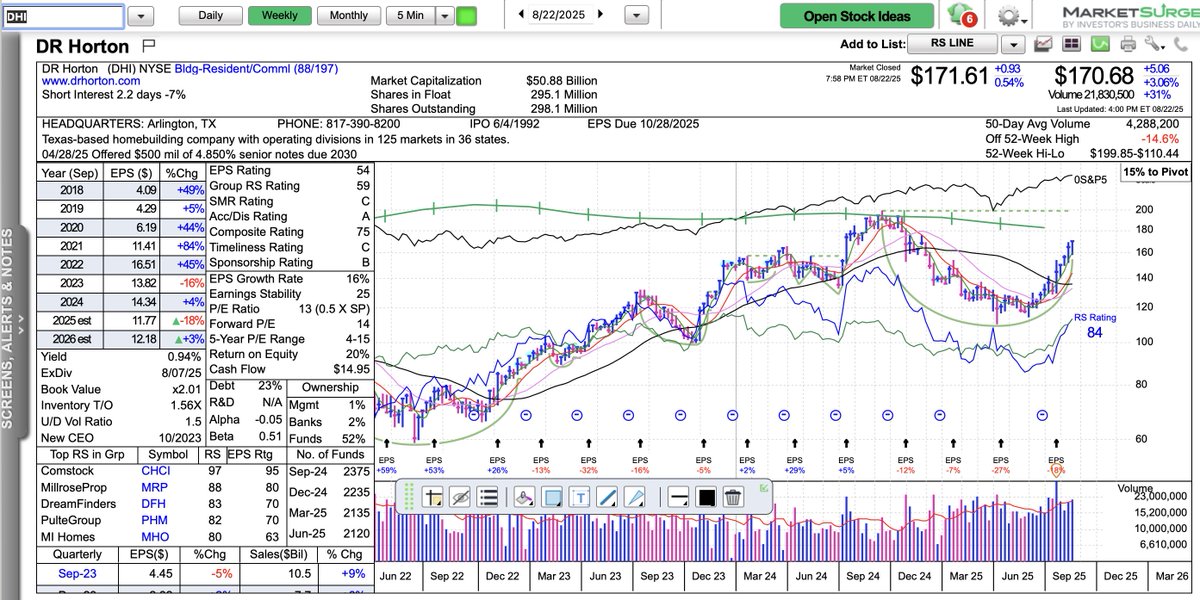The image size is (1200, 600).
Task: Select the trend line drawing tool
Action: 606,497
